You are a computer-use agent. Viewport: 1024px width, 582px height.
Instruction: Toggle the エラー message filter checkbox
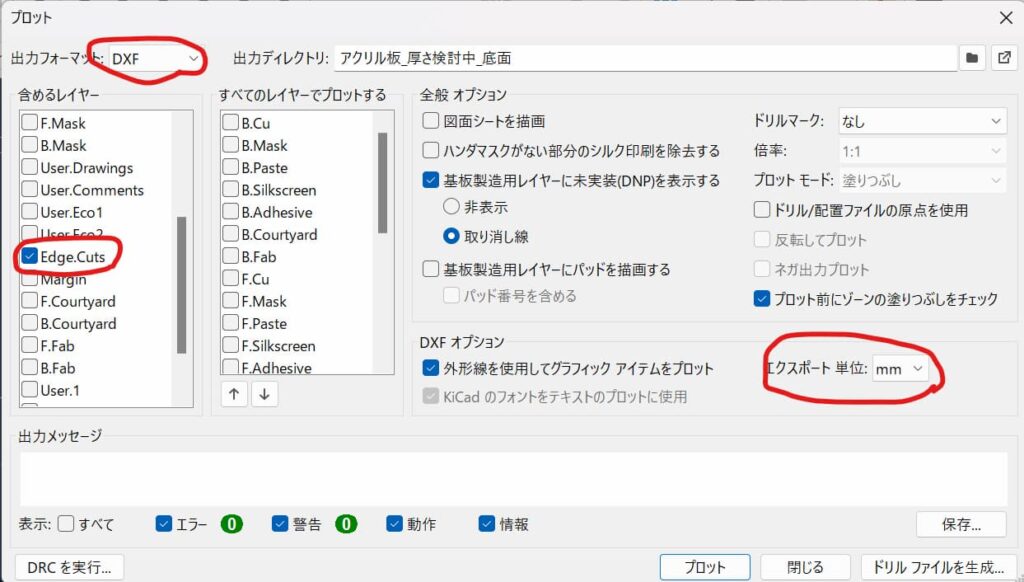click(164, 523)
